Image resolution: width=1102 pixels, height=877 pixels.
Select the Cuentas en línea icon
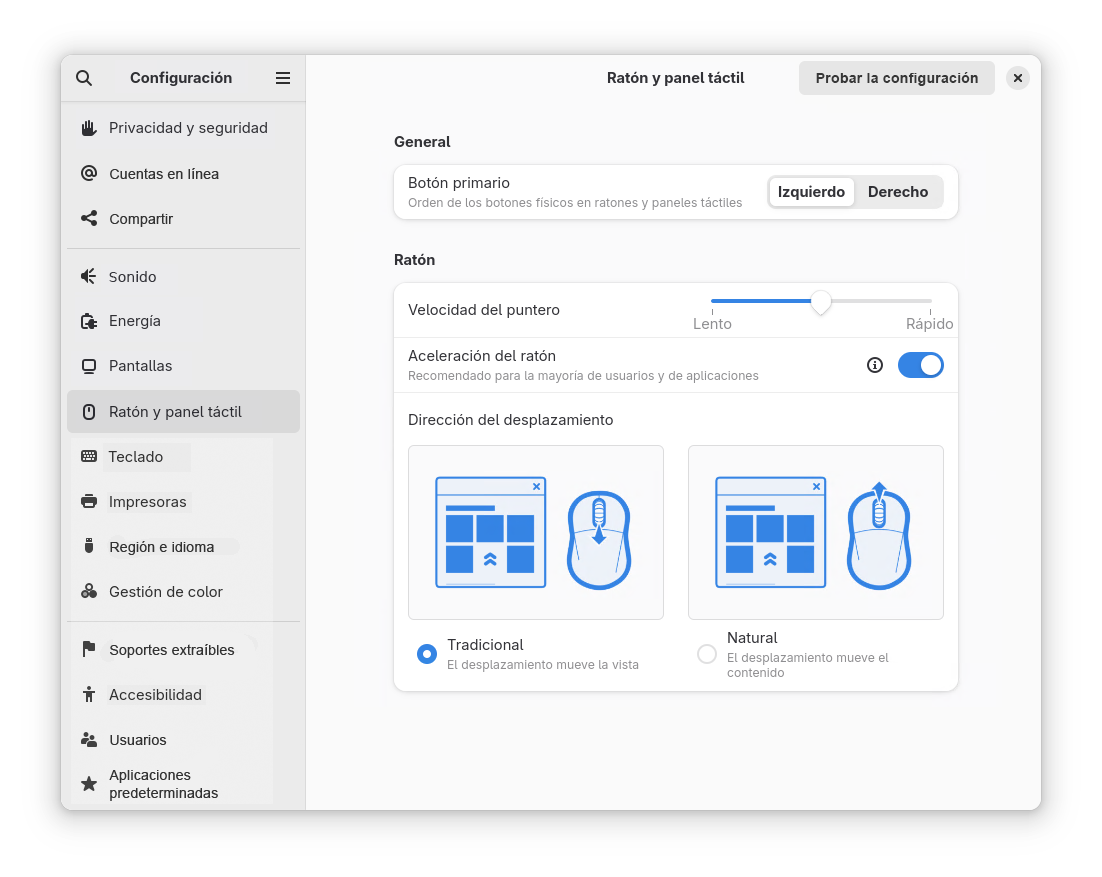(89, 173)
